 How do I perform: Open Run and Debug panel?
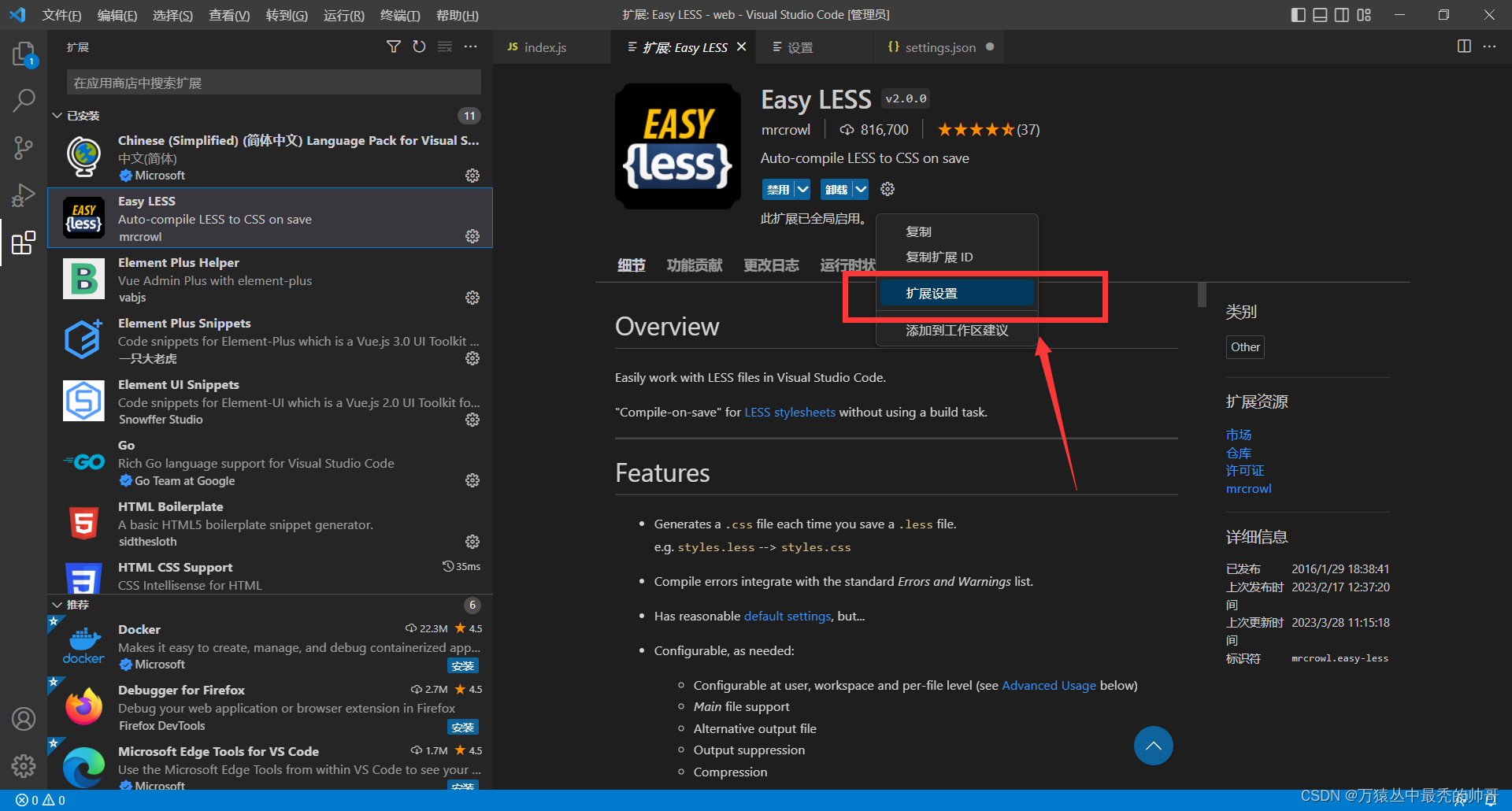(x=24, y=195)
